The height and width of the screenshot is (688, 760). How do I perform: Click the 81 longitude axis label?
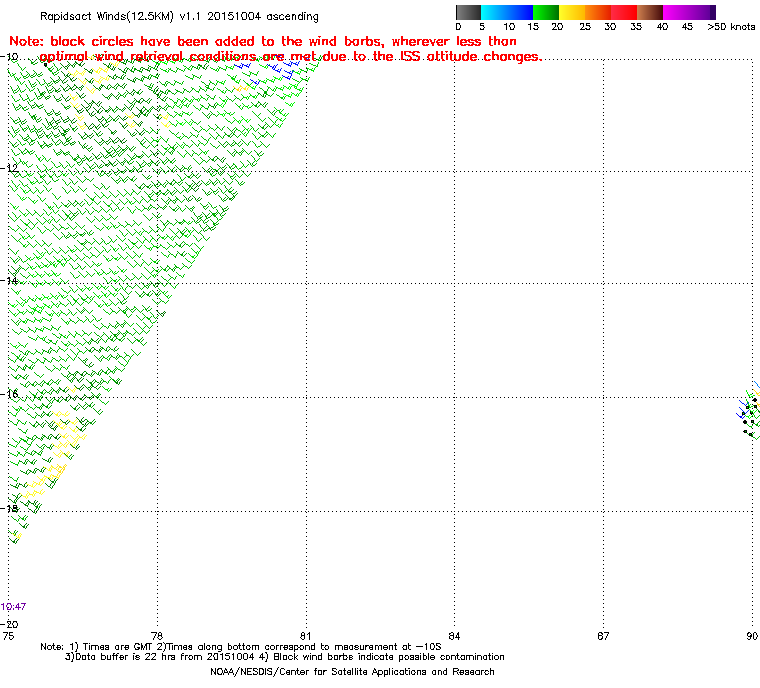pyautogui.click(x=306, y=636)
